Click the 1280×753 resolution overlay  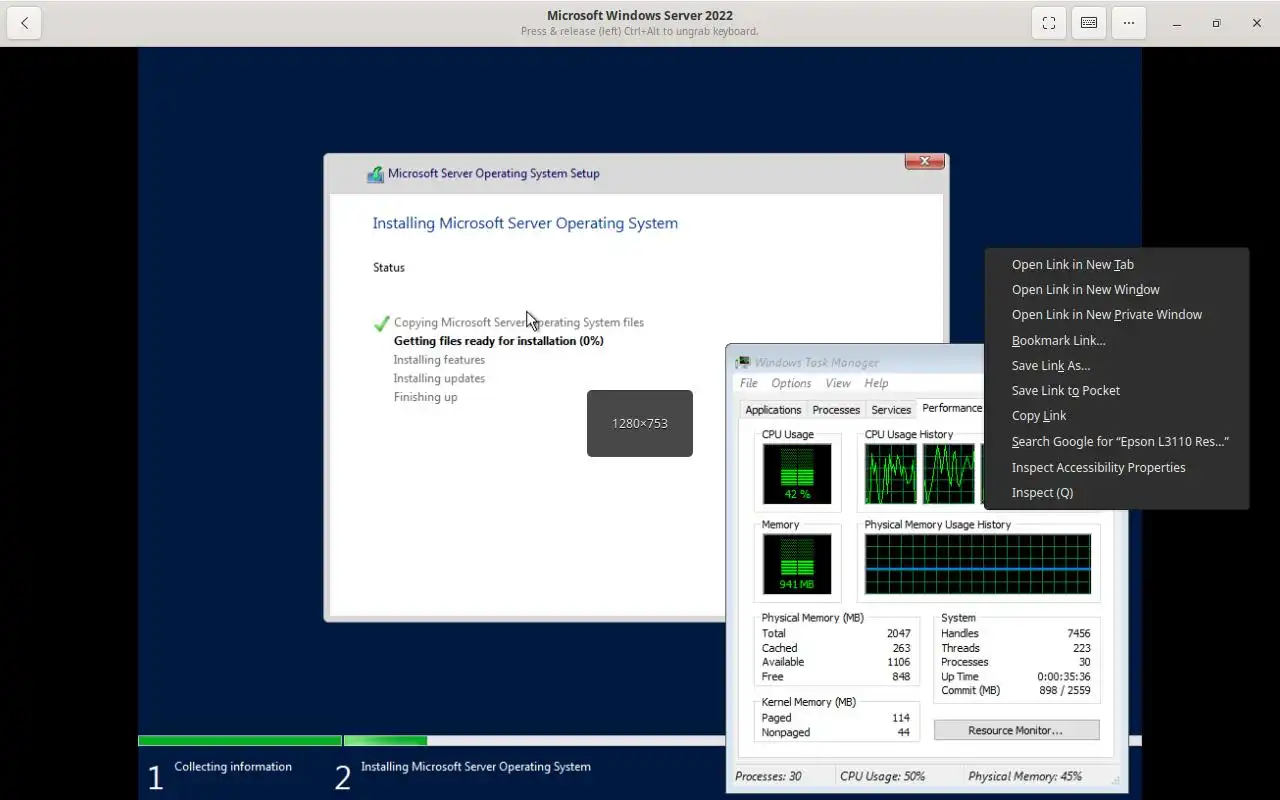pos(640,423)
